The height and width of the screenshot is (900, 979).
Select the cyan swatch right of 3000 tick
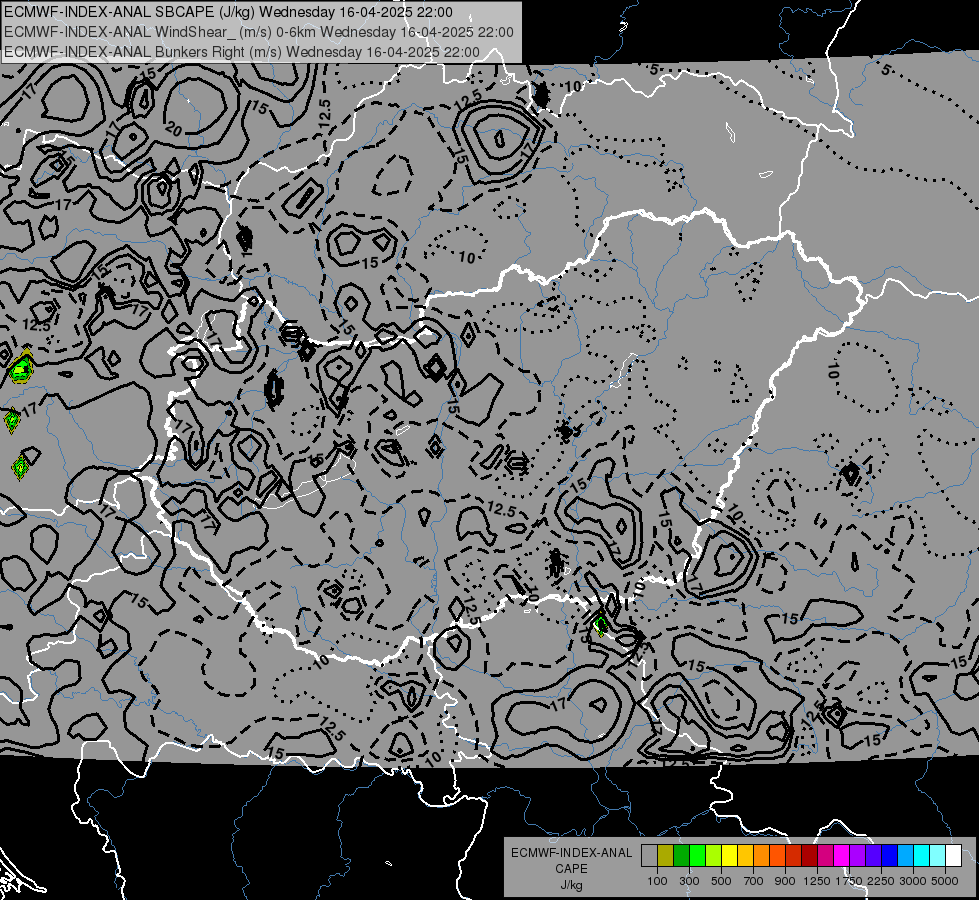pyautogui.click(x=922, y=856)
